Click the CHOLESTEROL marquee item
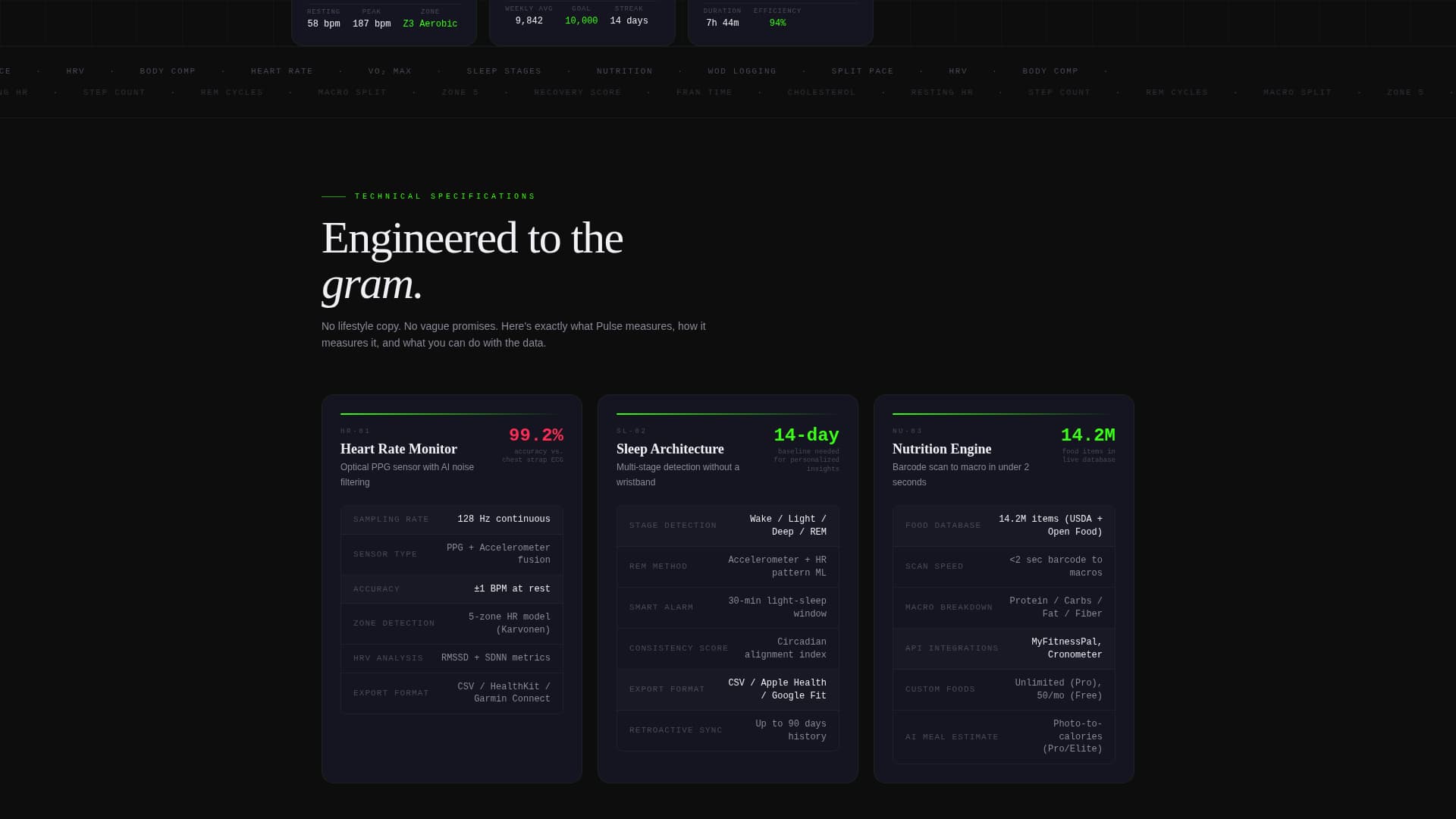The image size is (1456, 819). tap(822, 93)
